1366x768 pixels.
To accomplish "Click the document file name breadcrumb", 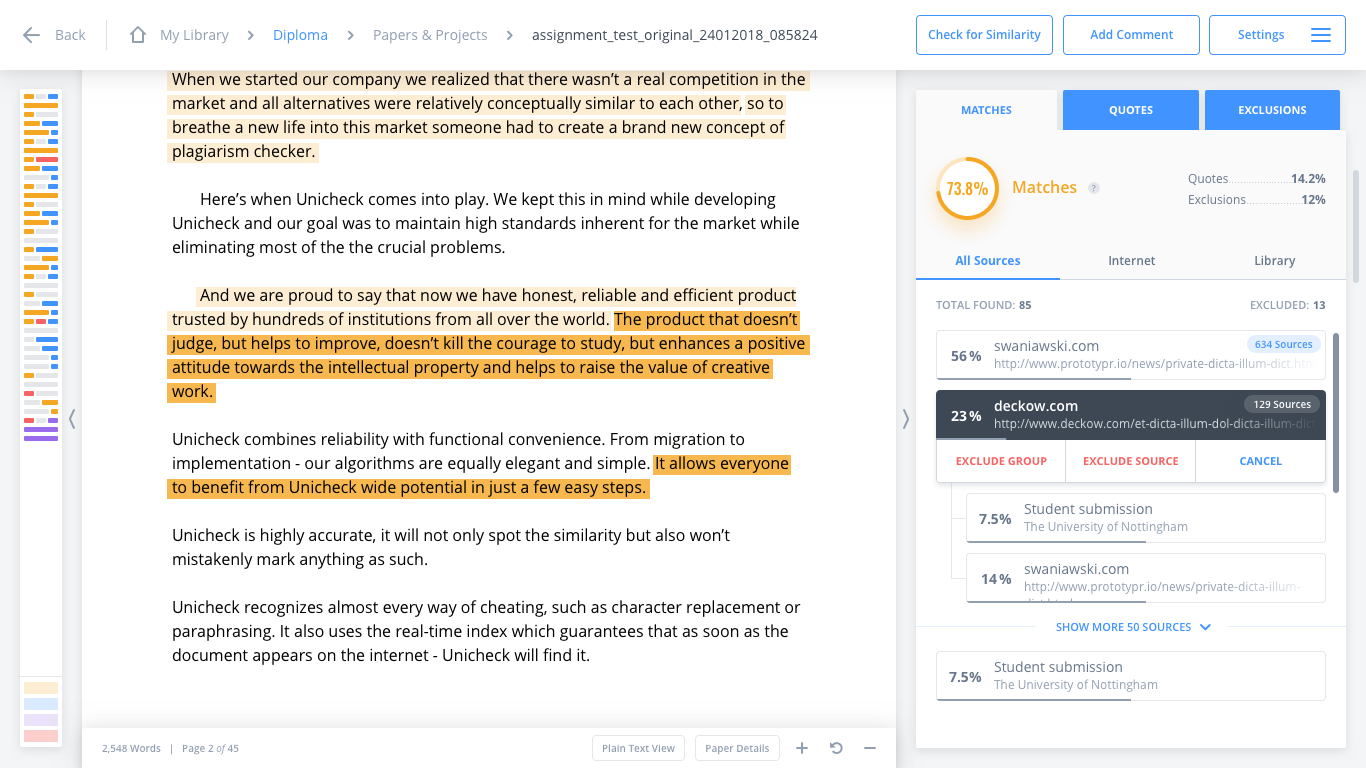I will click(x=675, y=35).
